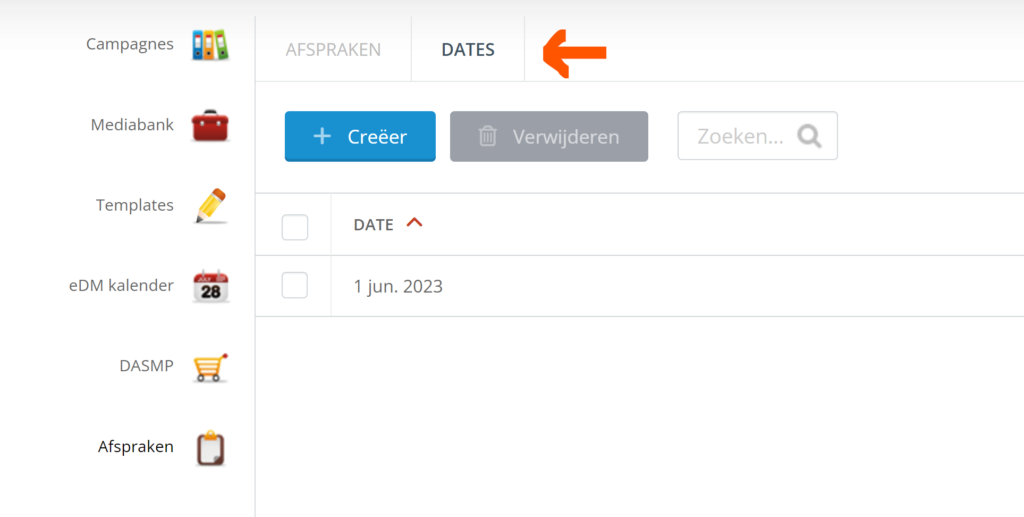Check the box for 1 jun. 2023

[x=295, y=286]
